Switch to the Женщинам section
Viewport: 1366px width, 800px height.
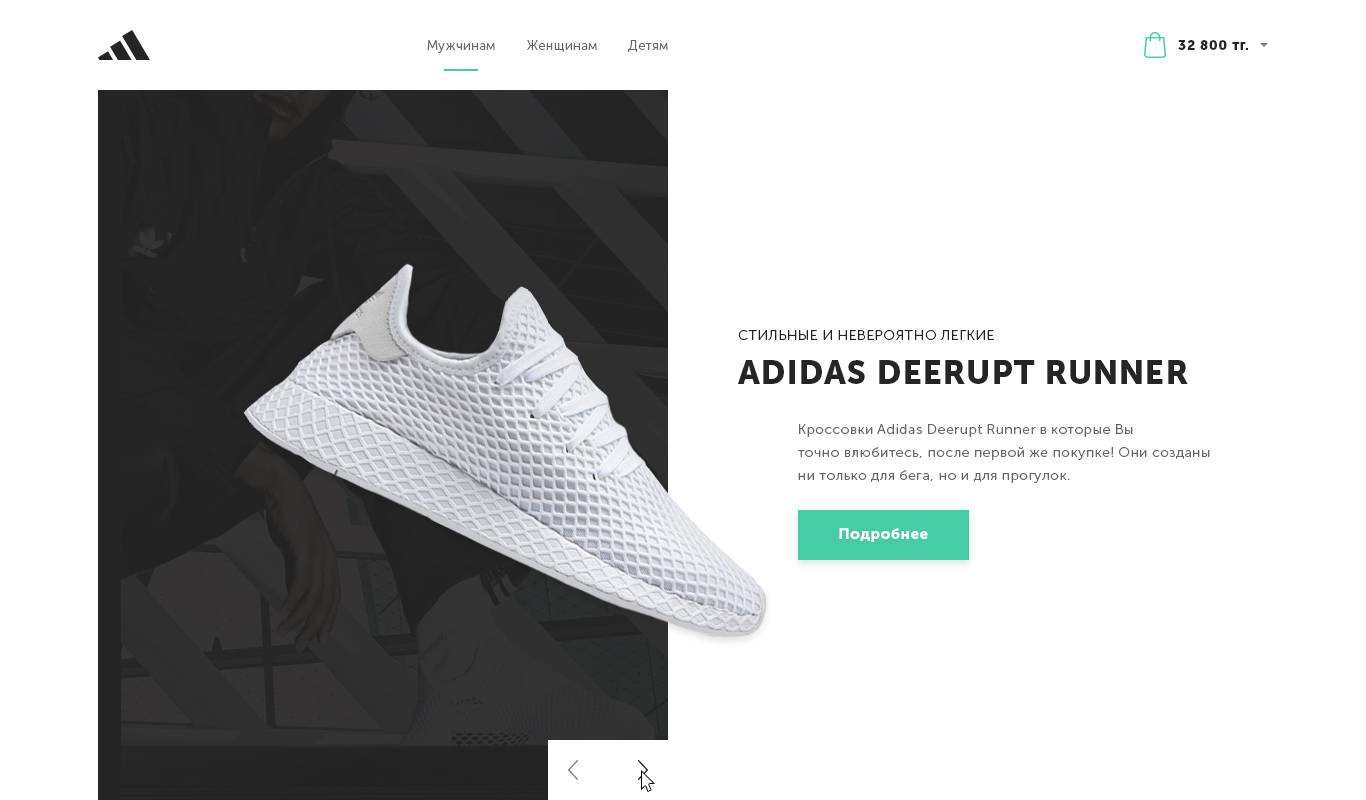[x=562, y=46]
